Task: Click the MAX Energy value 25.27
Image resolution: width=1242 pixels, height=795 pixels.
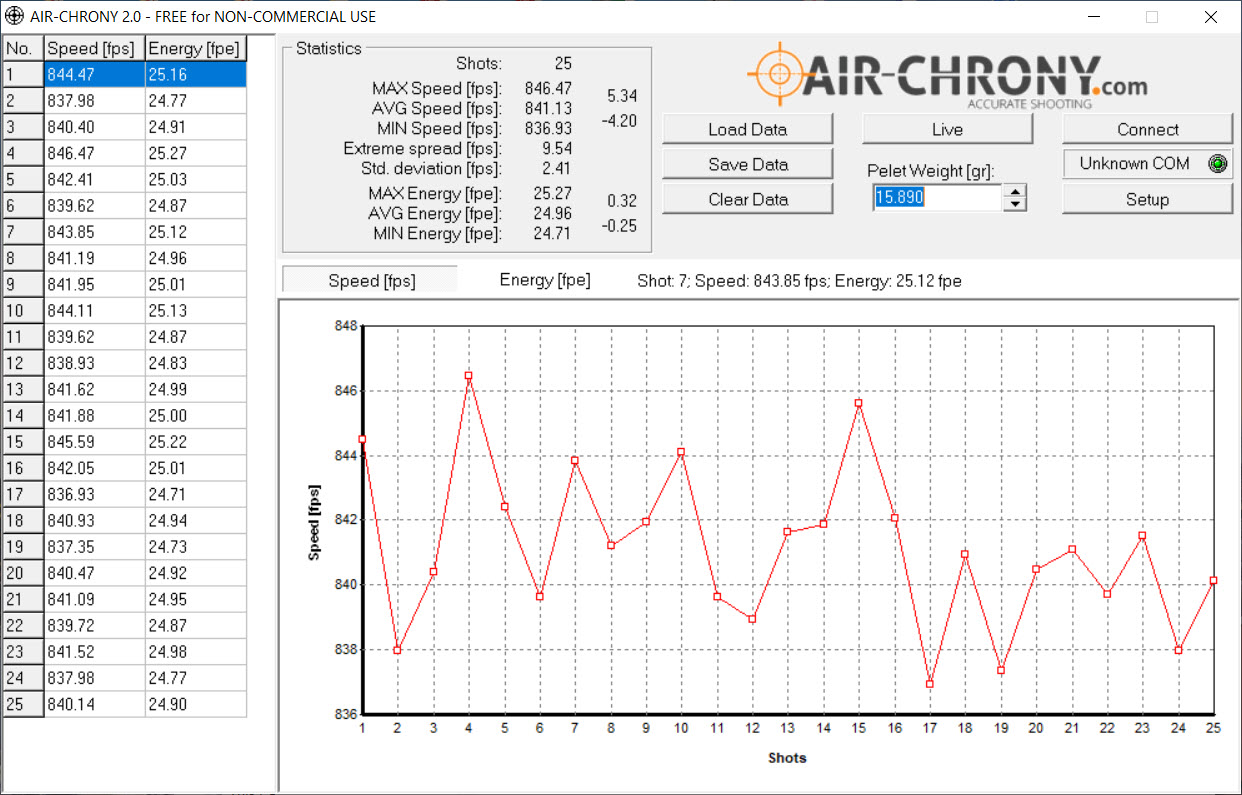Action: [x=553, y=193]
